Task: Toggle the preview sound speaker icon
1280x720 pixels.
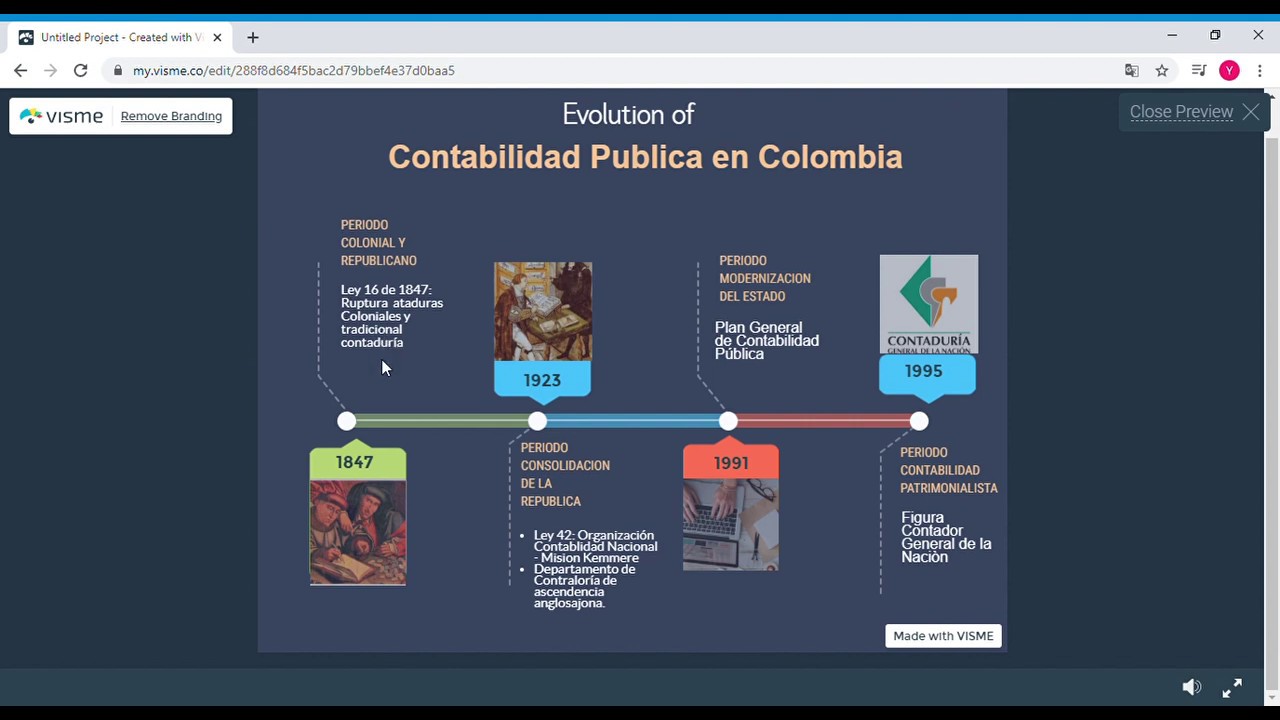Action: click(x=1191, y=687)
